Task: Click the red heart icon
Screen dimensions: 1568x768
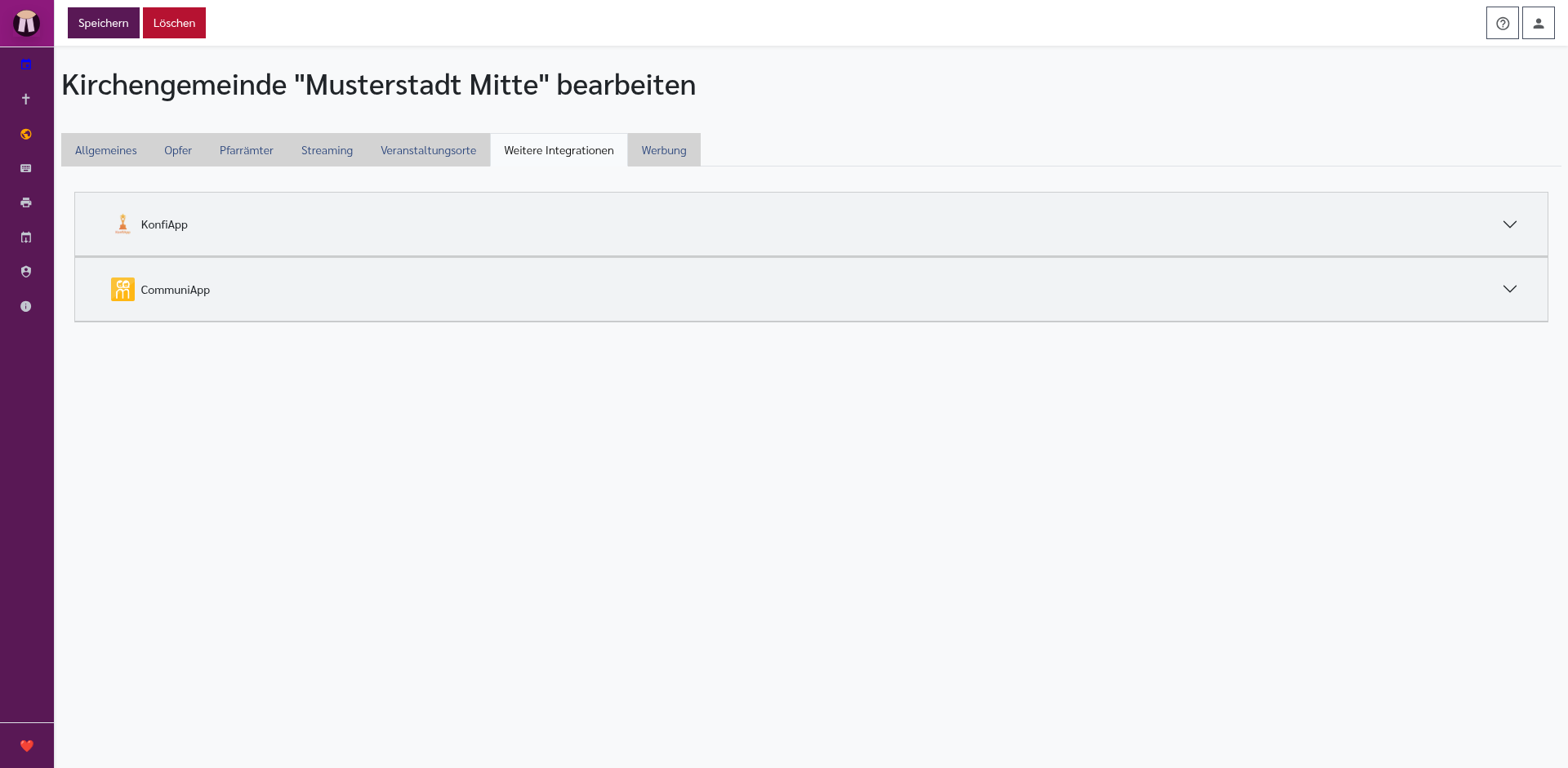Action: tap(26, 745)
